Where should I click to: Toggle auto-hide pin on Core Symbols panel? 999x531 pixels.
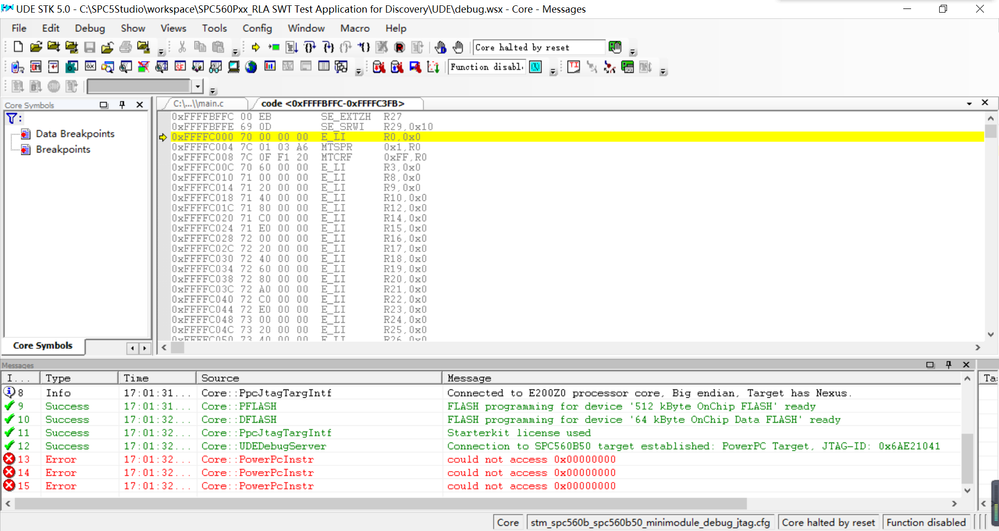(122, 105)
